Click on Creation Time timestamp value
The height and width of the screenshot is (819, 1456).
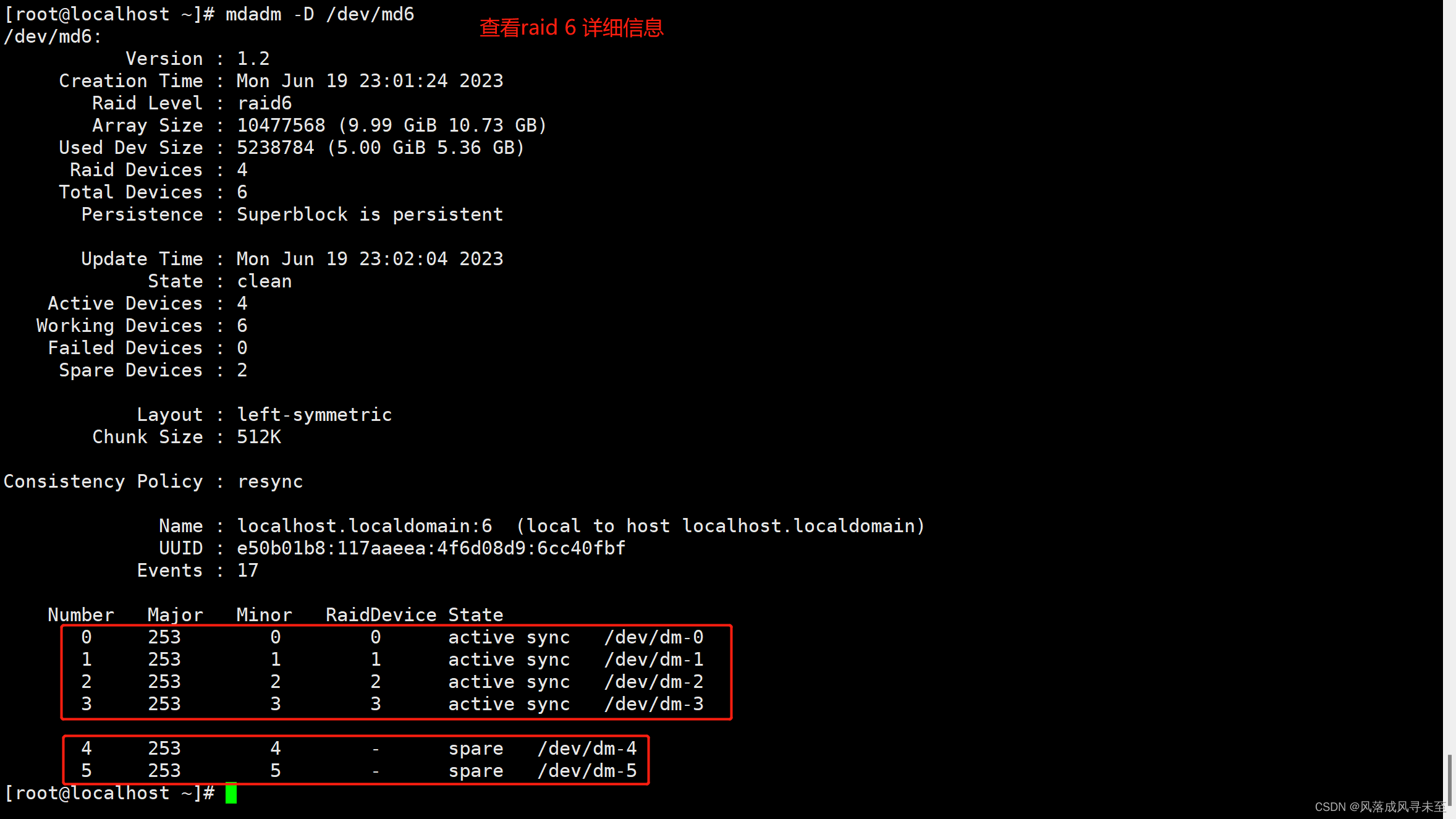pos(370,80)
